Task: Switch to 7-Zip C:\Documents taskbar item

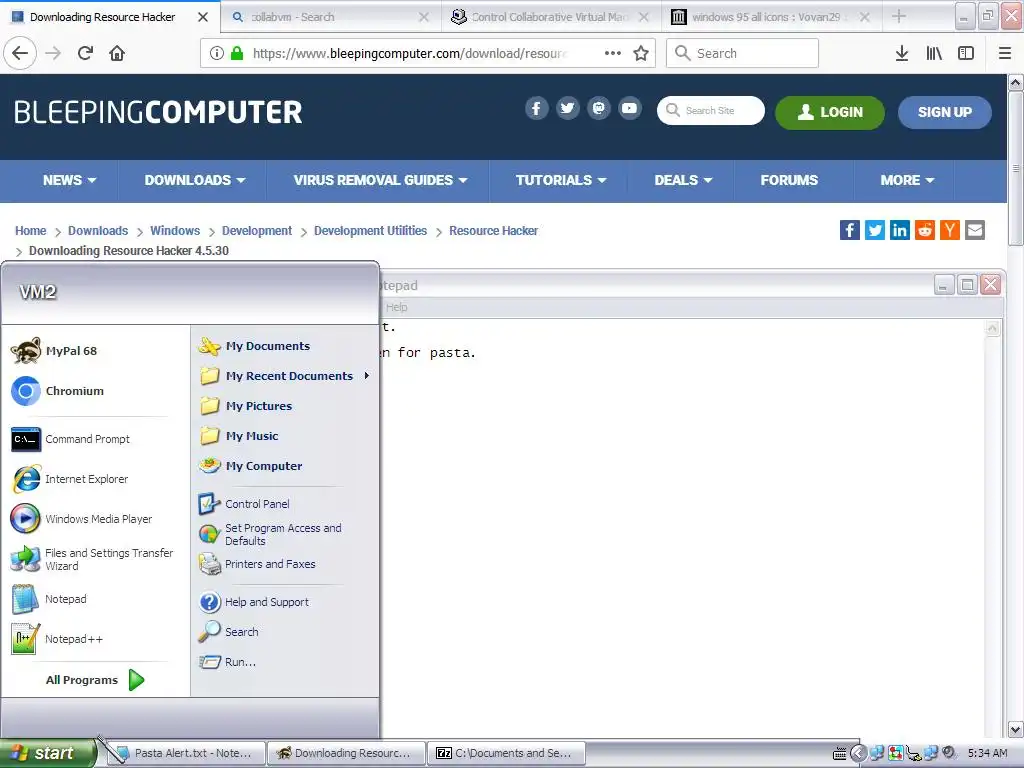Action: (x=506, y=753)
